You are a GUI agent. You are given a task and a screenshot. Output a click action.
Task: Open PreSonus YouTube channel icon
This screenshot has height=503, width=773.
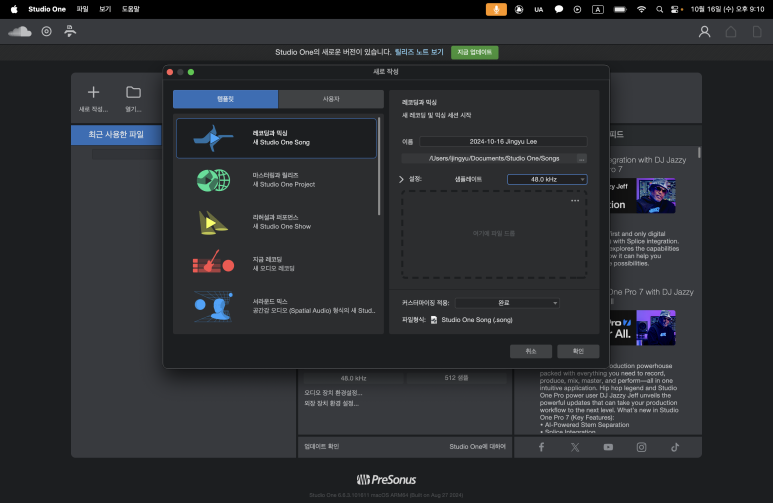pos(608,447)
